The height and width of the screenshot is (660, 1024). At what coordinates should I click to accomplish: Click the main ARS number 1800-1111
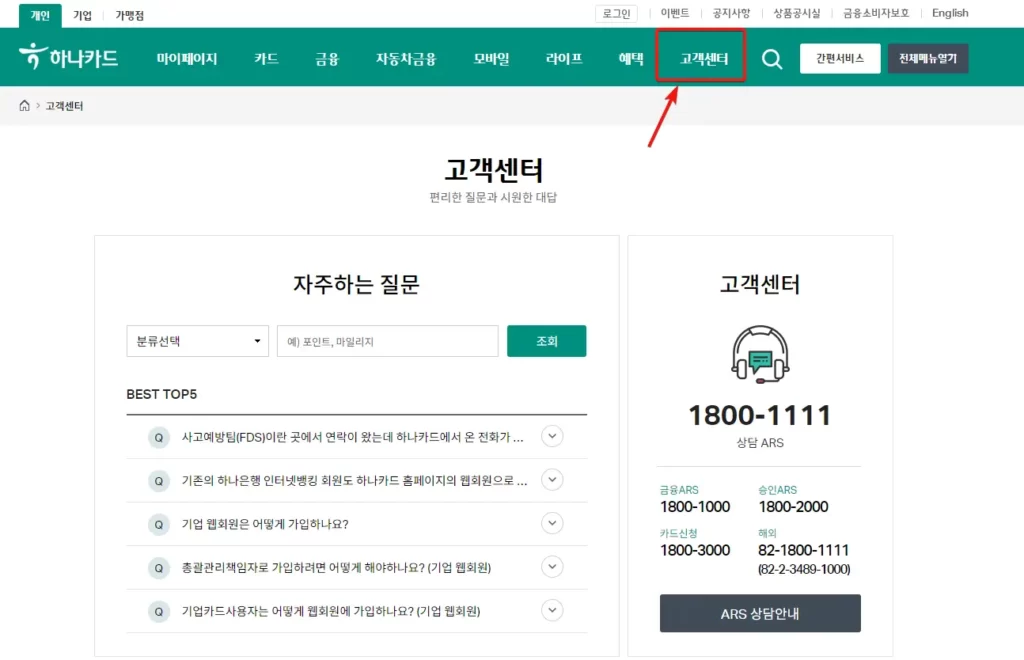point(760,415)
